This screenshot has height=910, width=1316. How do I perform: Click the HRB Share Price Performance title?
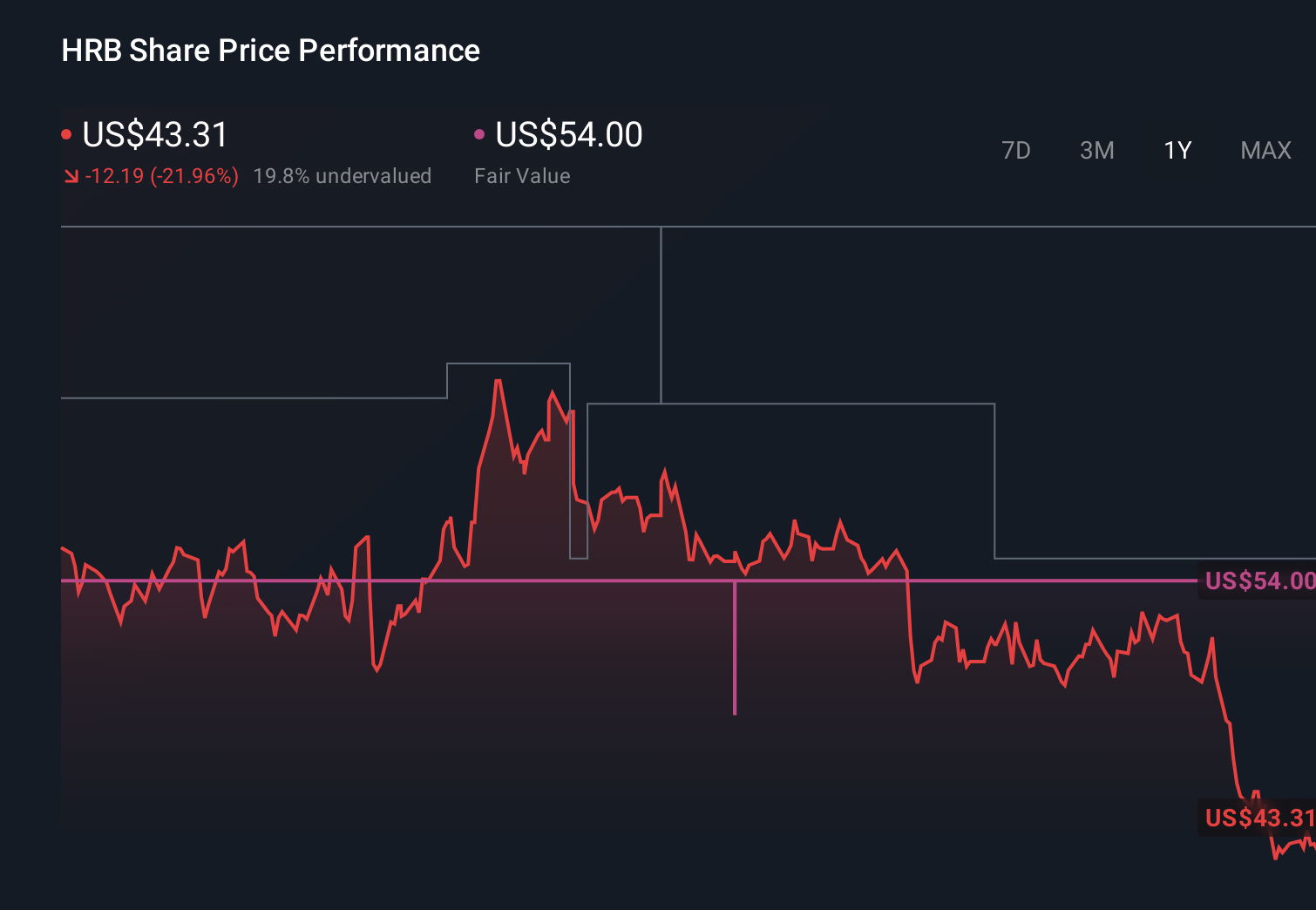pos(270,51)
